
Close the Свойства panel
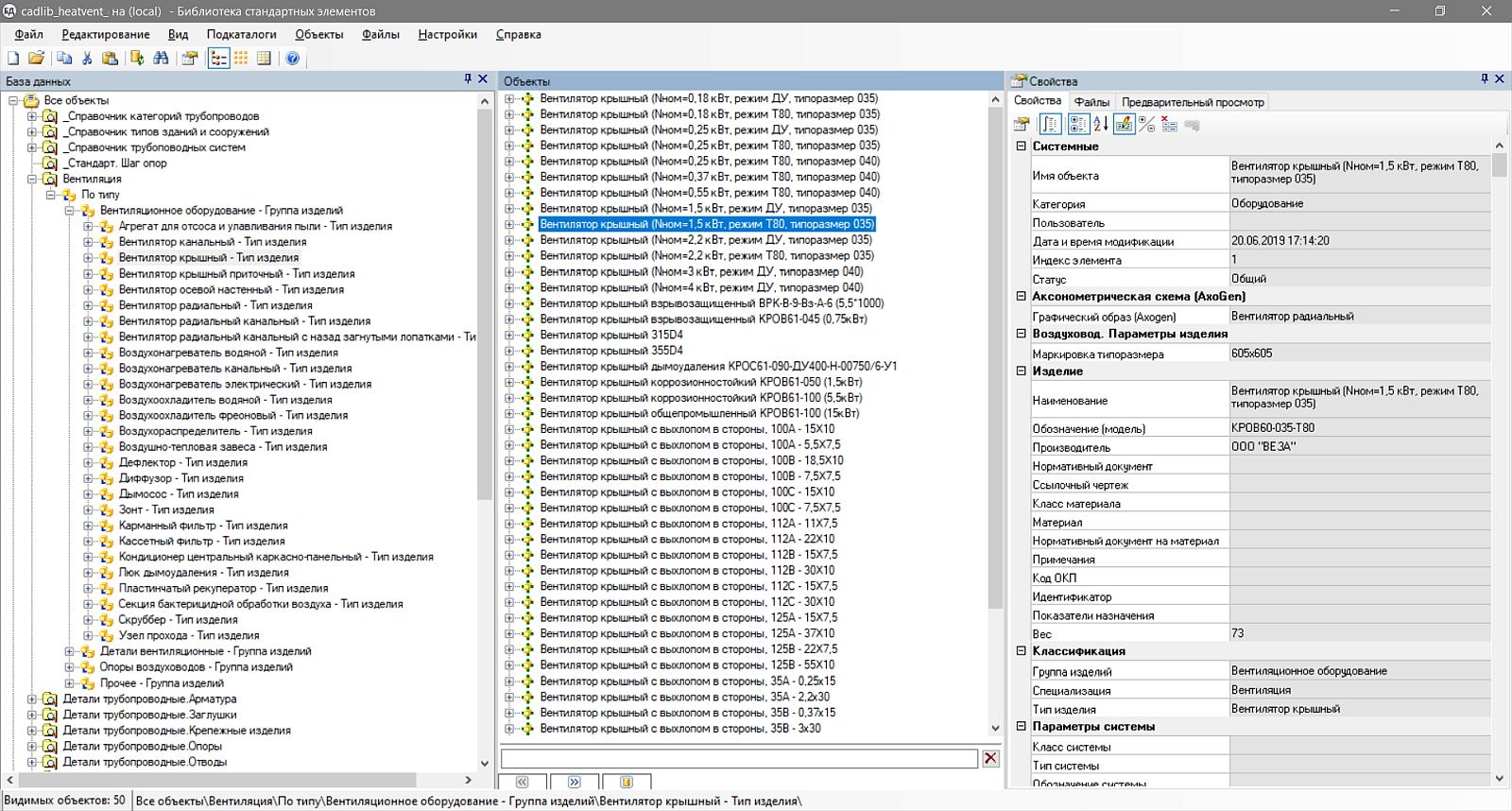tap(1499, 79)
